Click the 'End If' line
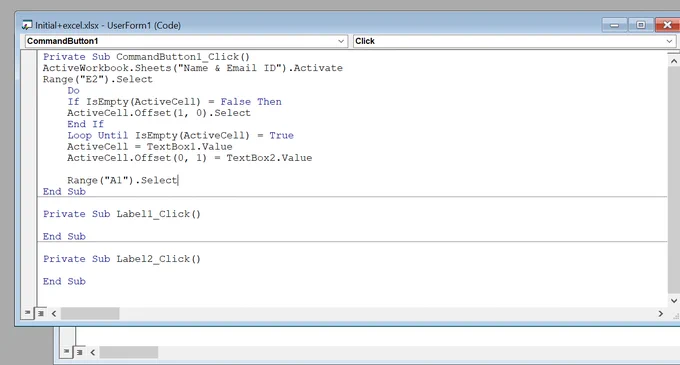Viewport: 680px width, 365px height. (85, 124)
